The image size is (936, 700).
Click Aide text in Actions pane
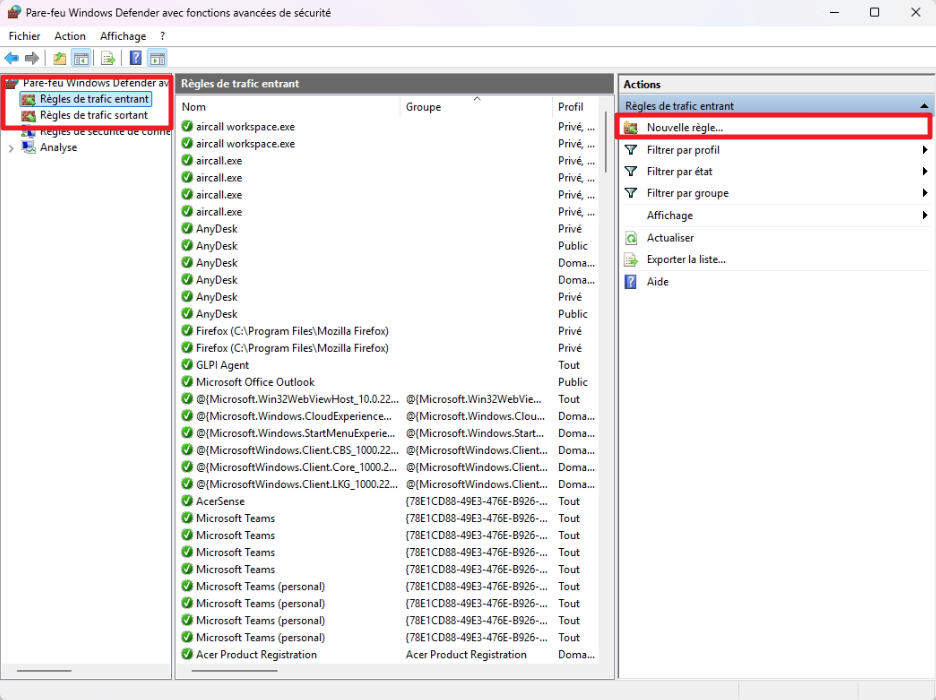coord(658,282)
